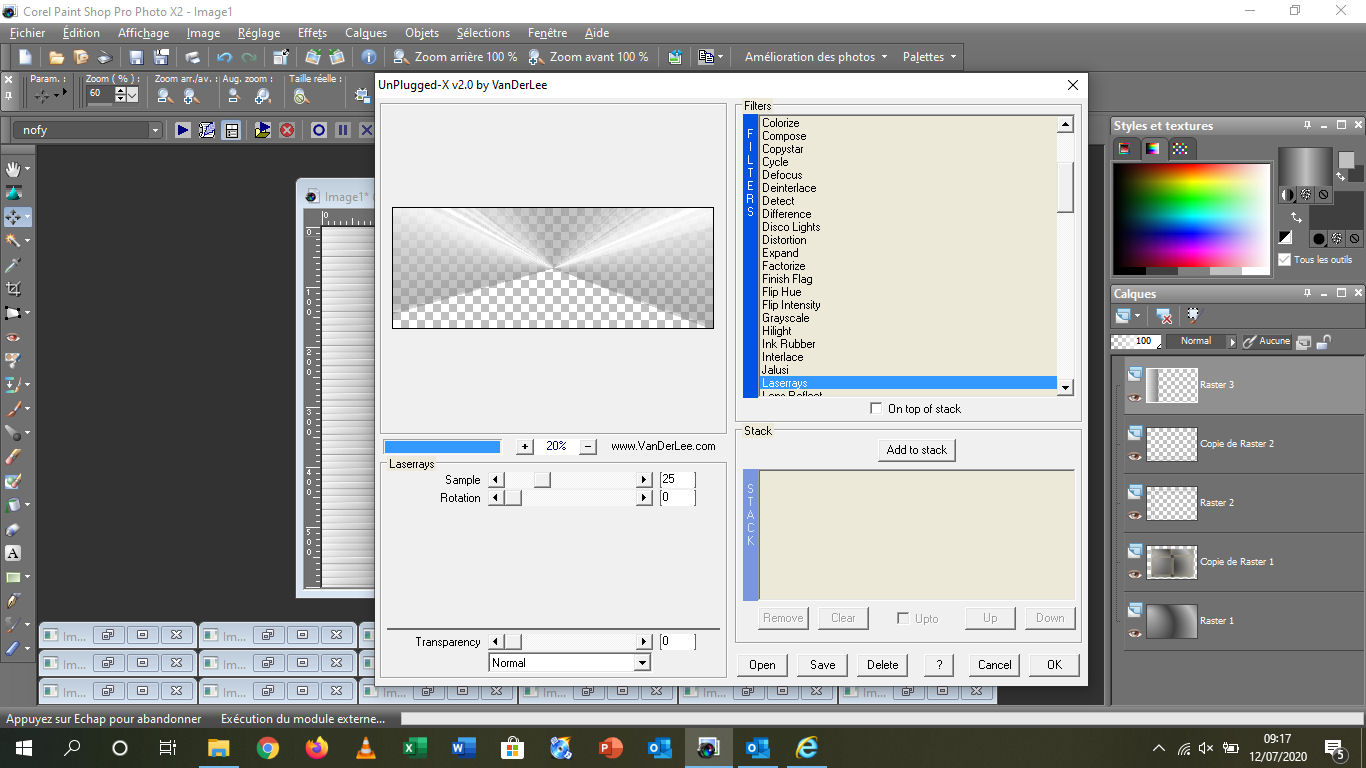Image resolution: width=1366 pixels, height=768 pixels.
Task: Swap foreground and background materials arrows
Action: click(1297, 216)
